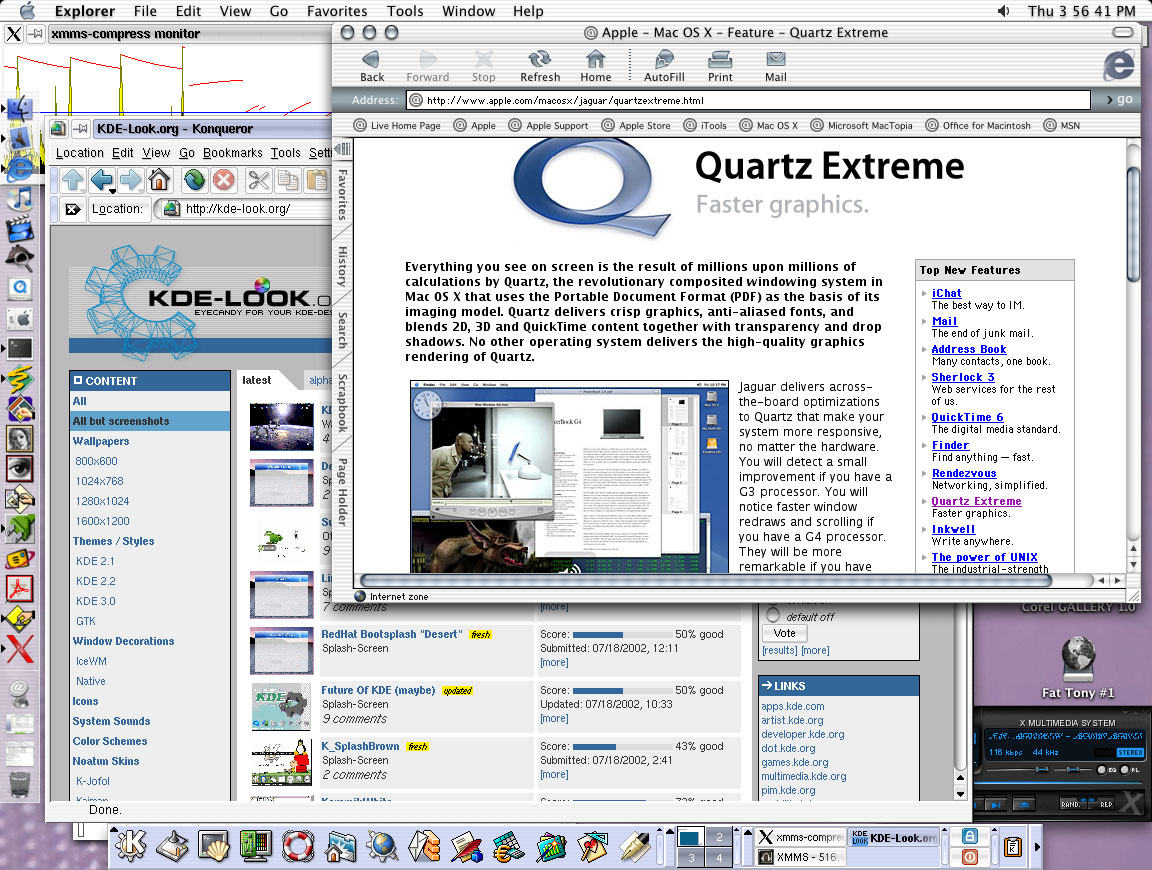Screen dimensions: 1152x870
Task: Click the Future Of KDE thumbnail image
Action: (281, 706)
